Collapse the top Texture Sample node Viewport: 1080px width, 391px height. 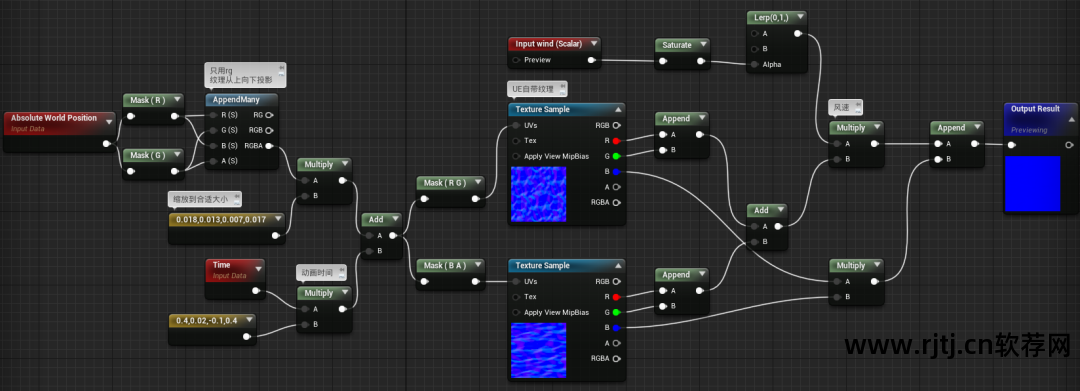pyautogui.click(x=618, y=109)
